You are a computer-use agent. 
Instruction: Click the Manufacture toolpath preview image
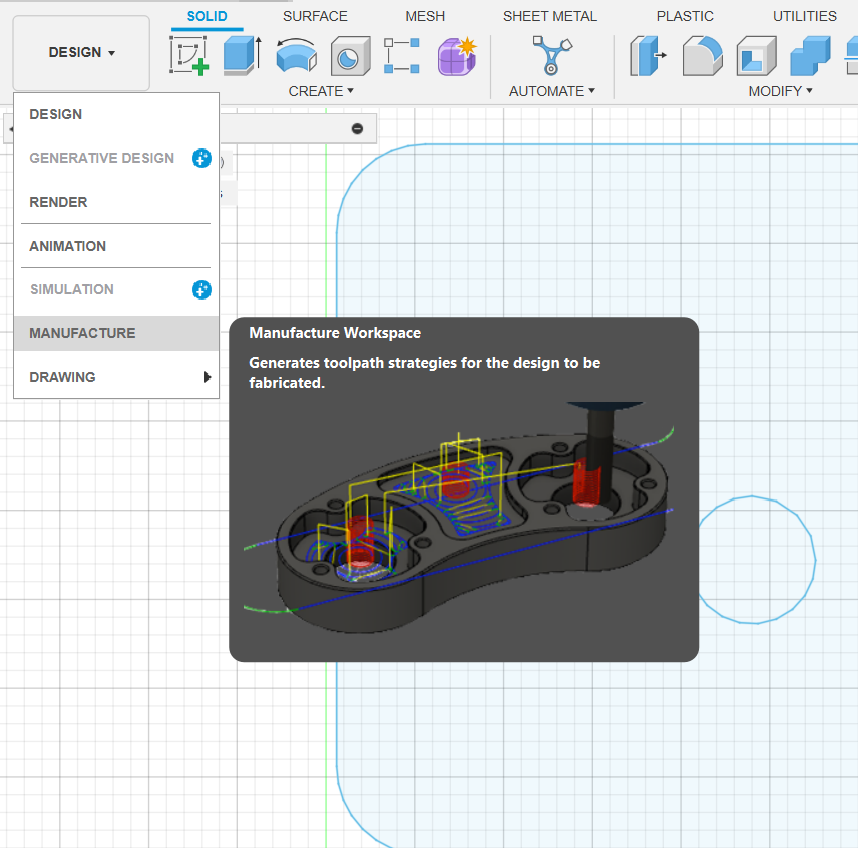pos(459,518)
